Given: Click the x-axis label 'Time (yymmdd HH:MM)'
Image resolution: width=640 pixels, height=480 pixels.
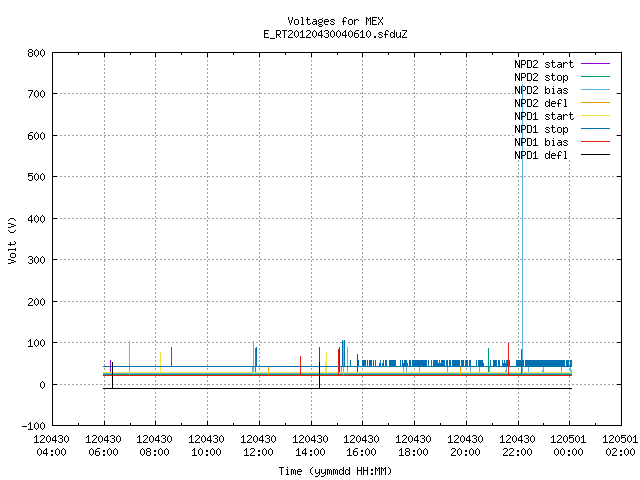Looking at the screenshot, I should pyautogui.click(x=335, y=471).
